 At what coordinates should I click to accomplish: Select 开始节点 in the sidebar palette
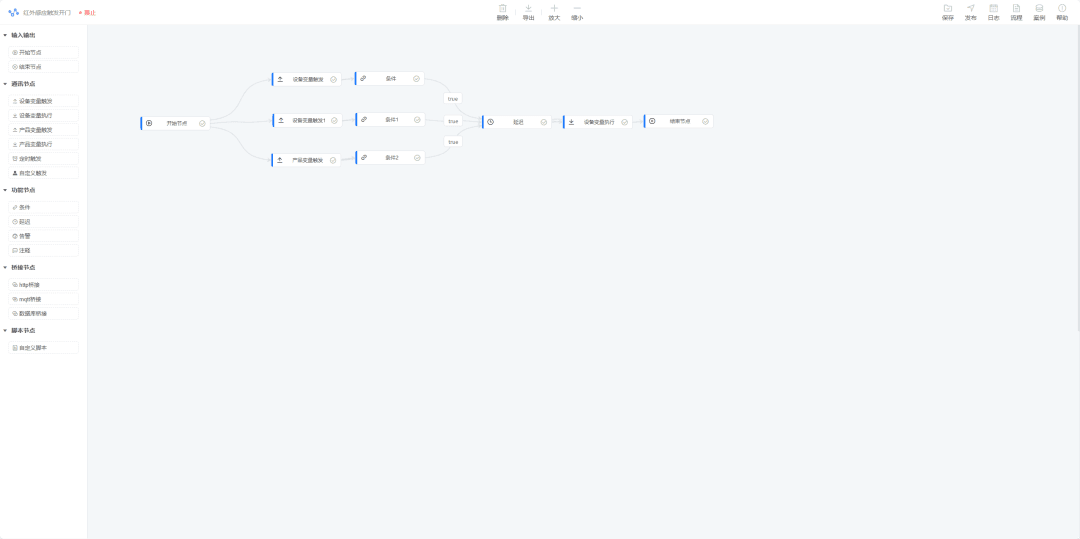[x=43, y=52]
